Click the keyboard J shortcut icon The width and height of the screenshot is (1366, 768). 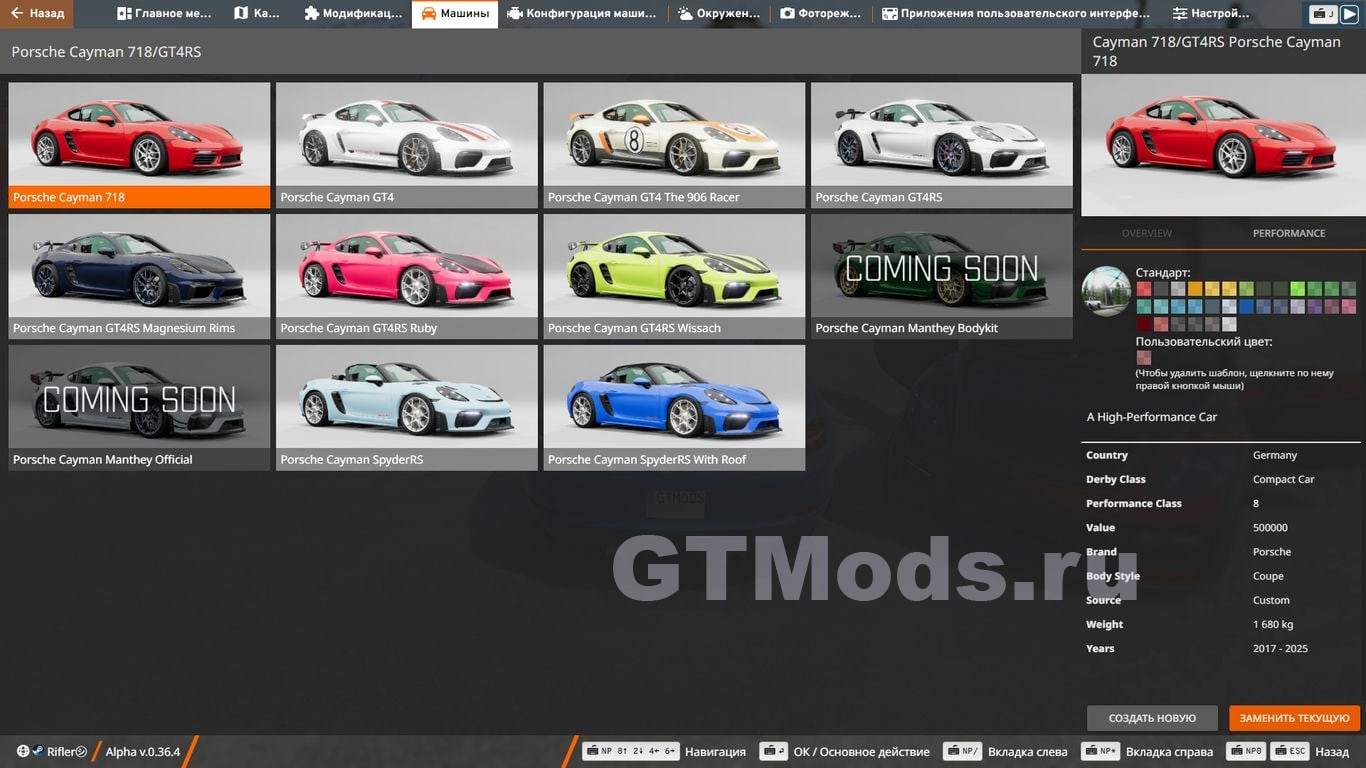1323,14
